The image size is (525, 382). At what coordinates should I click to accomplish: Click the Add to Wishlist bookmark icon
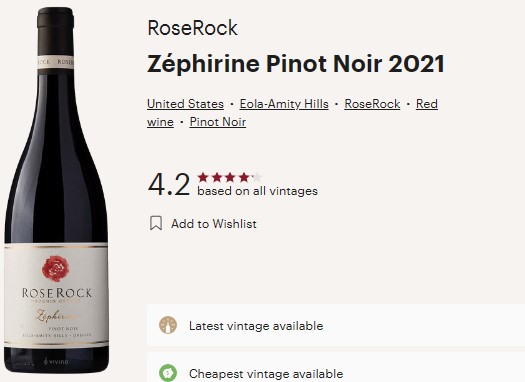pos(156,223)
